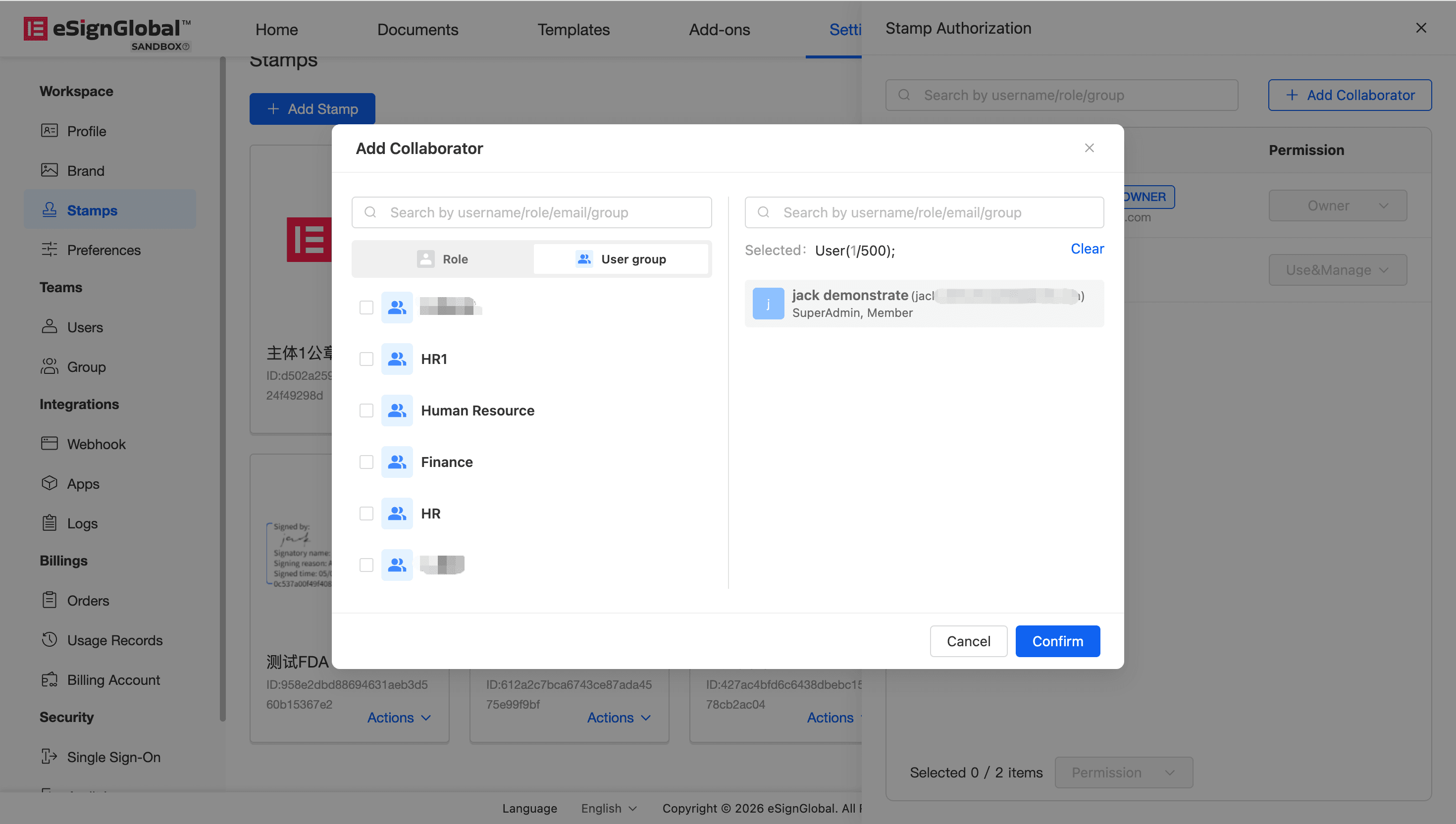This screenshot has width=1456, height=824.
Task: Select the User group tab
Action: point(621,259)
